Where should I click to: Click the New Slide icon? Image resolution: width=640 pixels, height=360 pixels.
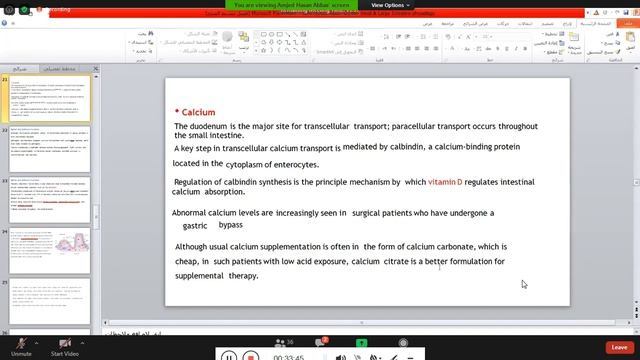pos(574,37)
